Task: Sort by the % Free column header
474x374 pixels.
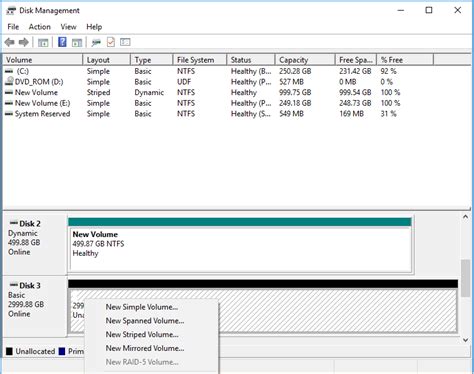Action: coord(405,60)
